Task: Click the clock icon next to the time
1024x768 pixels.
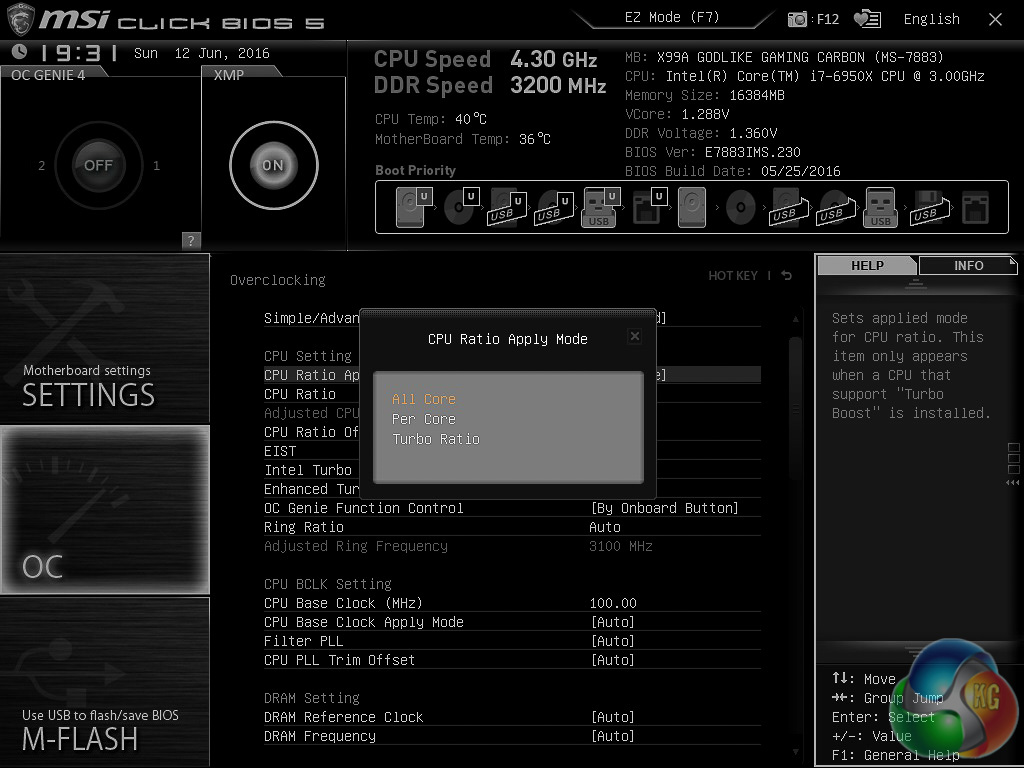Action: [x=19, y=53]
